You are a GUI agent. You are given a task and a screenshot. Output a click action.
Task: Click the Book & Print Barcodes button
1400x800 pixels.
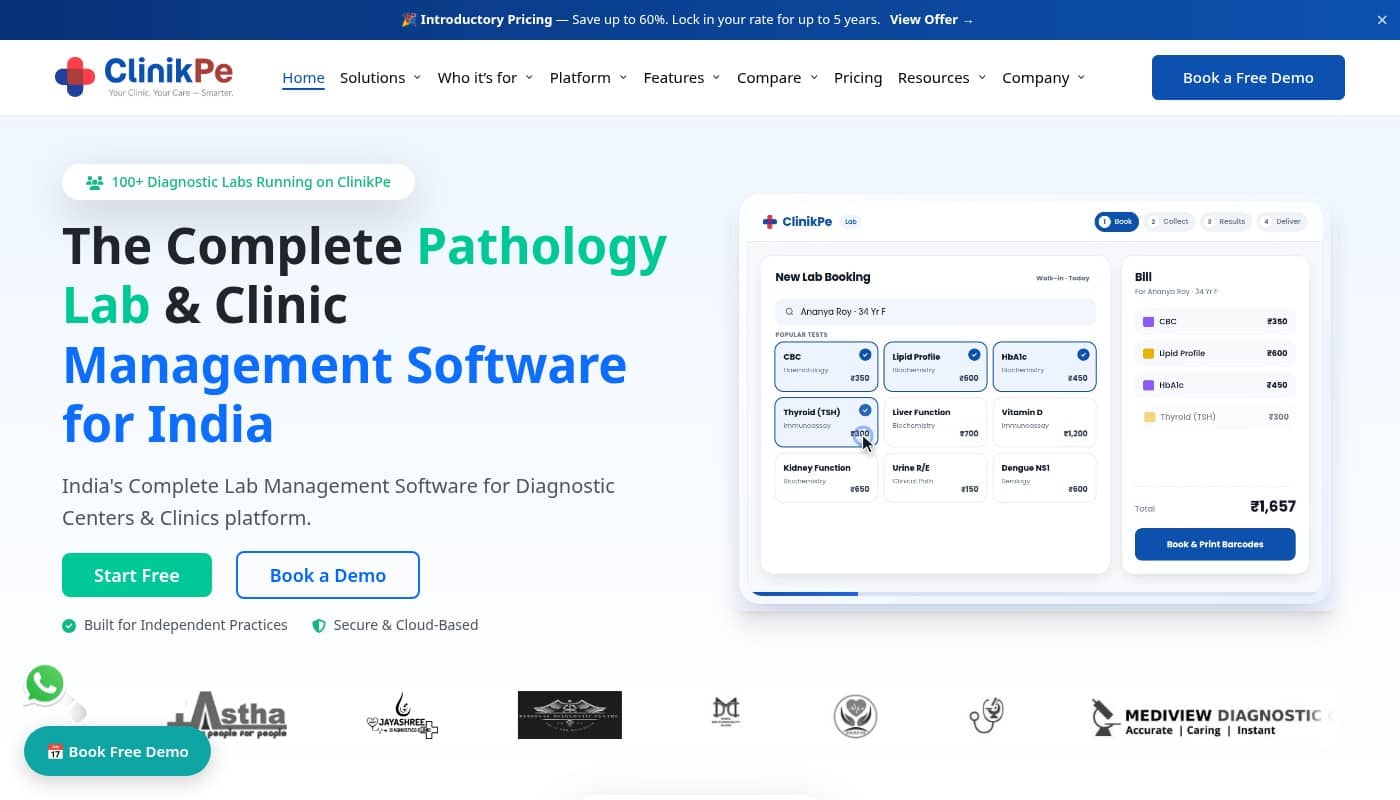(1215, 544)
